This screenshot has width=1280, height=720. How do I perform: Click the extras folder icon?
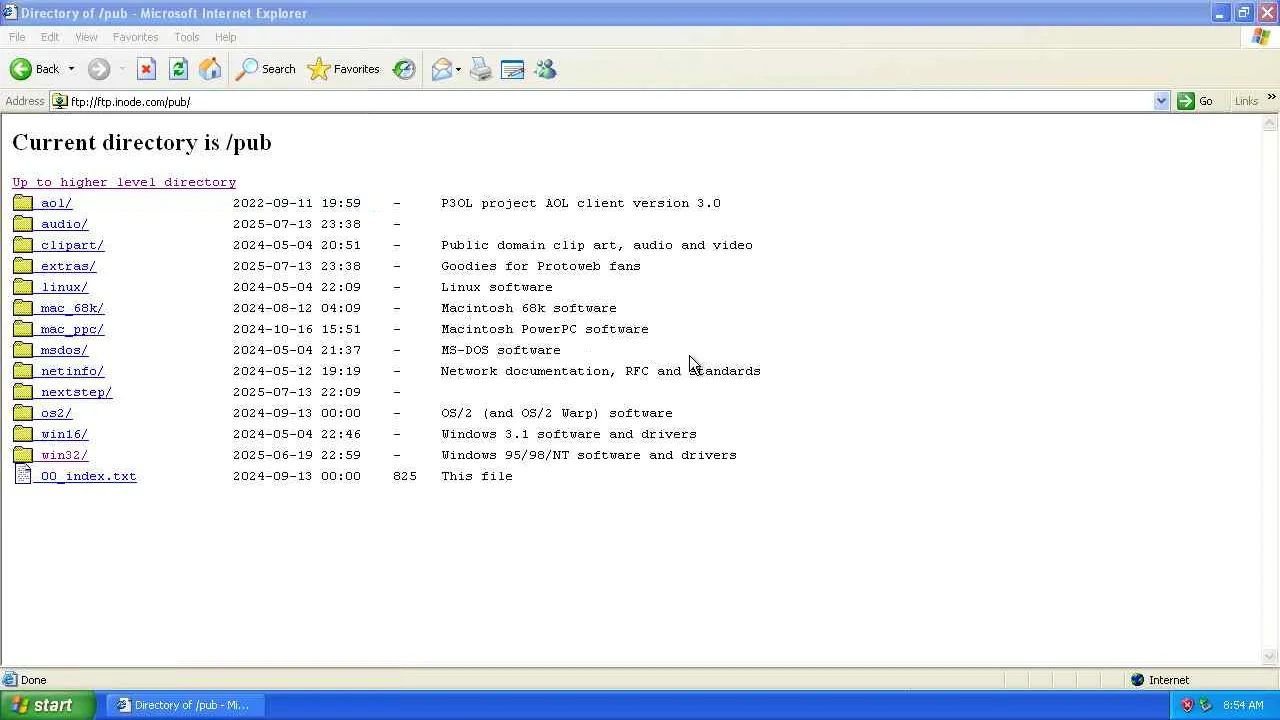pyautogui.click(x=23, y=266)
